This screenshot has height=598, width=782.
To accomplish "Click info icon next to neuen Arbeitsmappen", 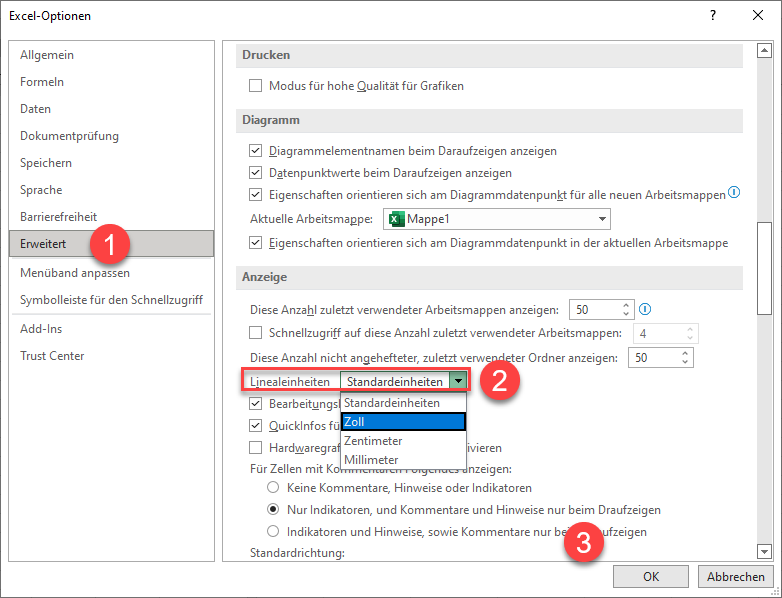I will tap(734, 192).
